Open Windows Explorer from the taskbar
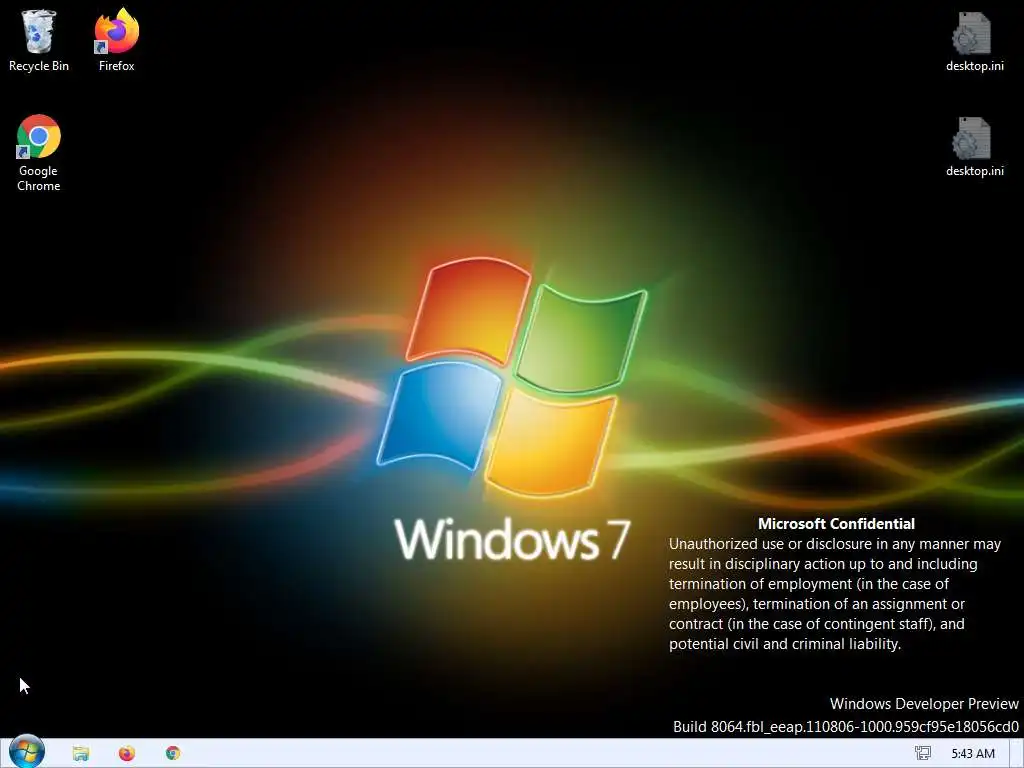Viewport: 1024px width, 768px height. [80, 753]
